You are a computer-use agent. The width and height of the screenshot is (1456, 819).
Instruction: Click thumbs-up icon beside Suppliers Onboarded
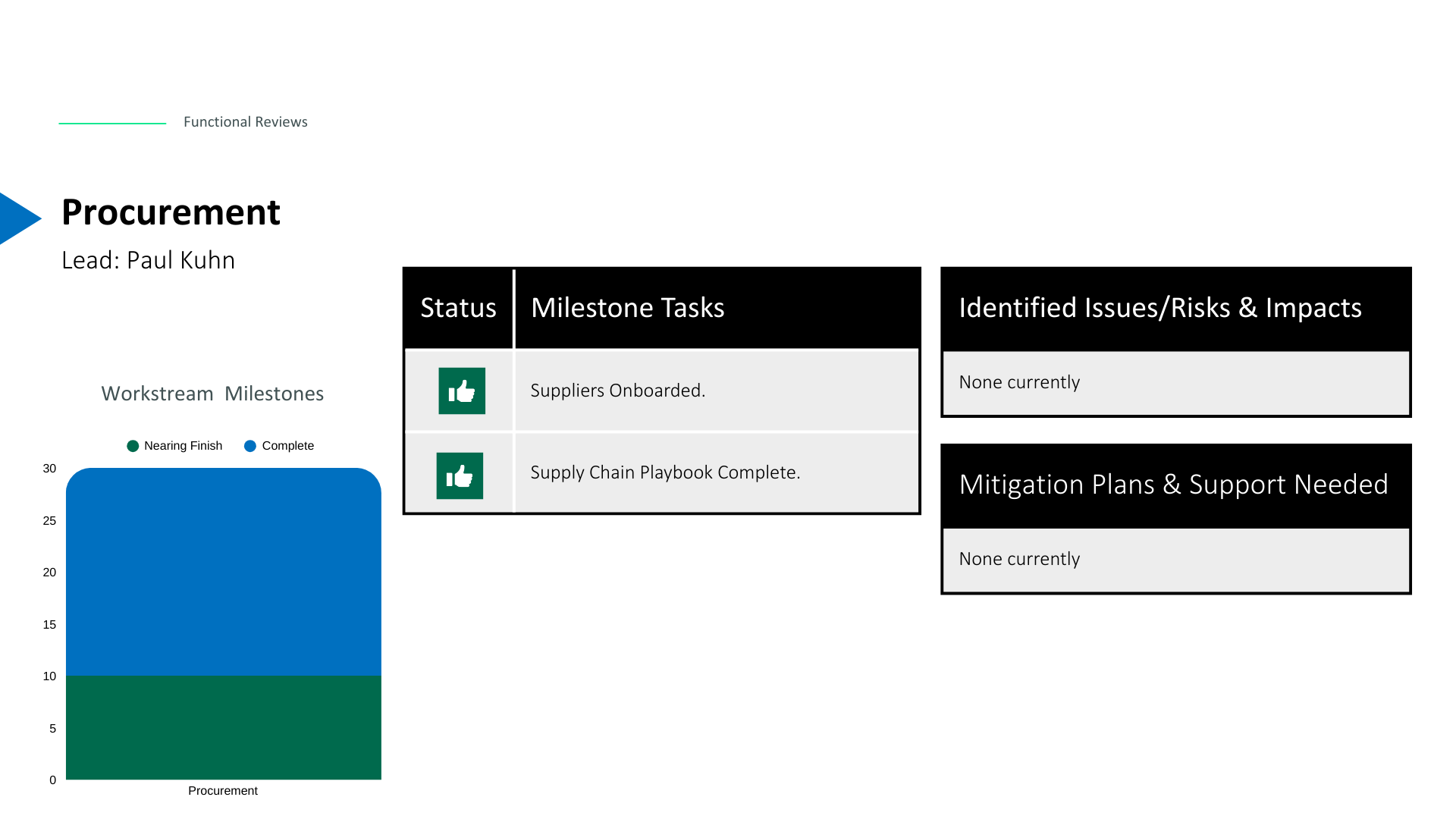462,391
